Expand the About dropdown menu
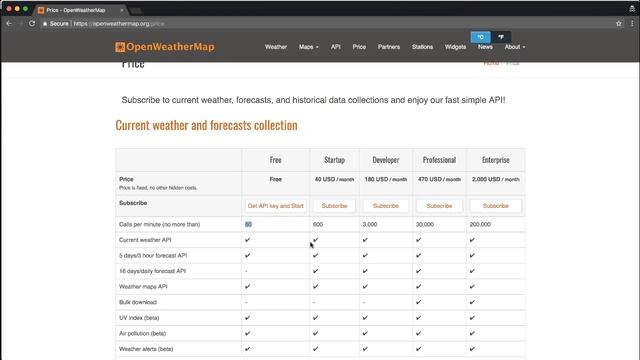 (515, 47)
